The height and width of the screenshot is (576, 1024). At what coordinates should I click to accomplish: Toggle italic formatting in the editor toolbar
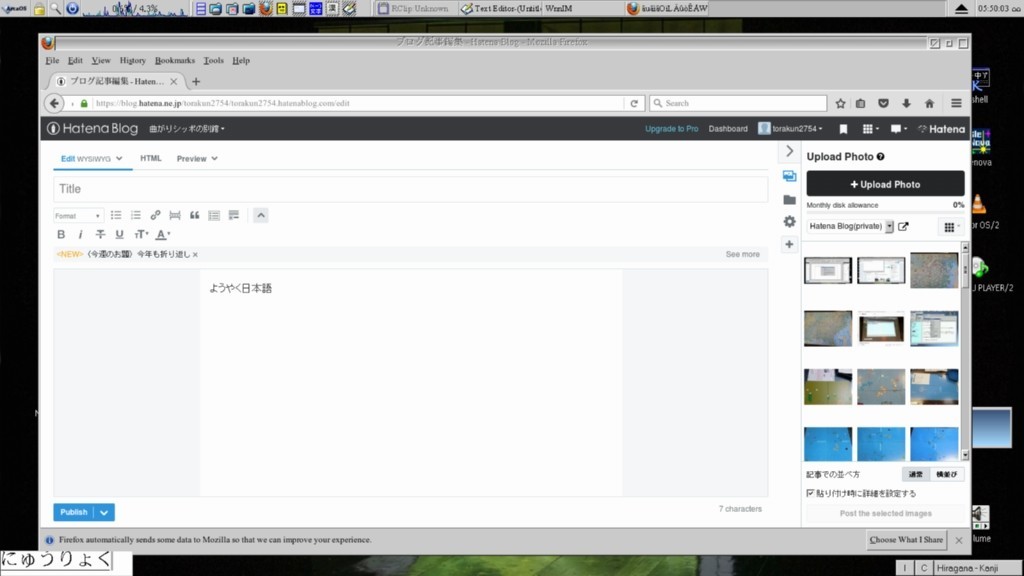pyautogui.click(x=80, y=234)
